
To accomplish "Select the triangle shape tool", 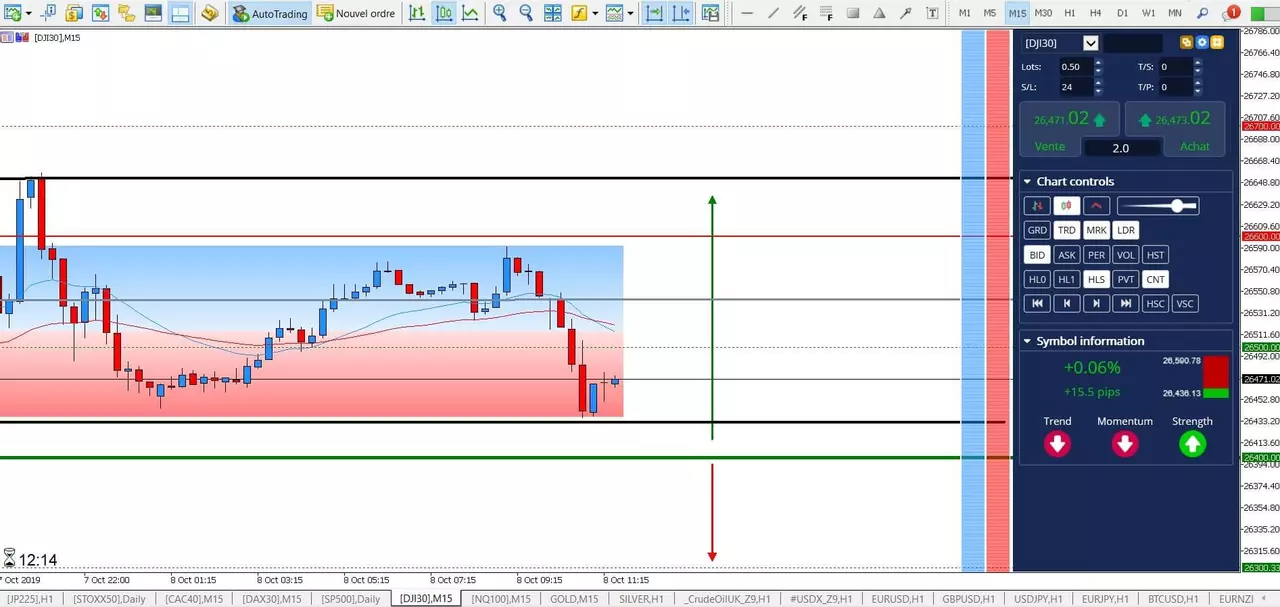I will point(879,14).
